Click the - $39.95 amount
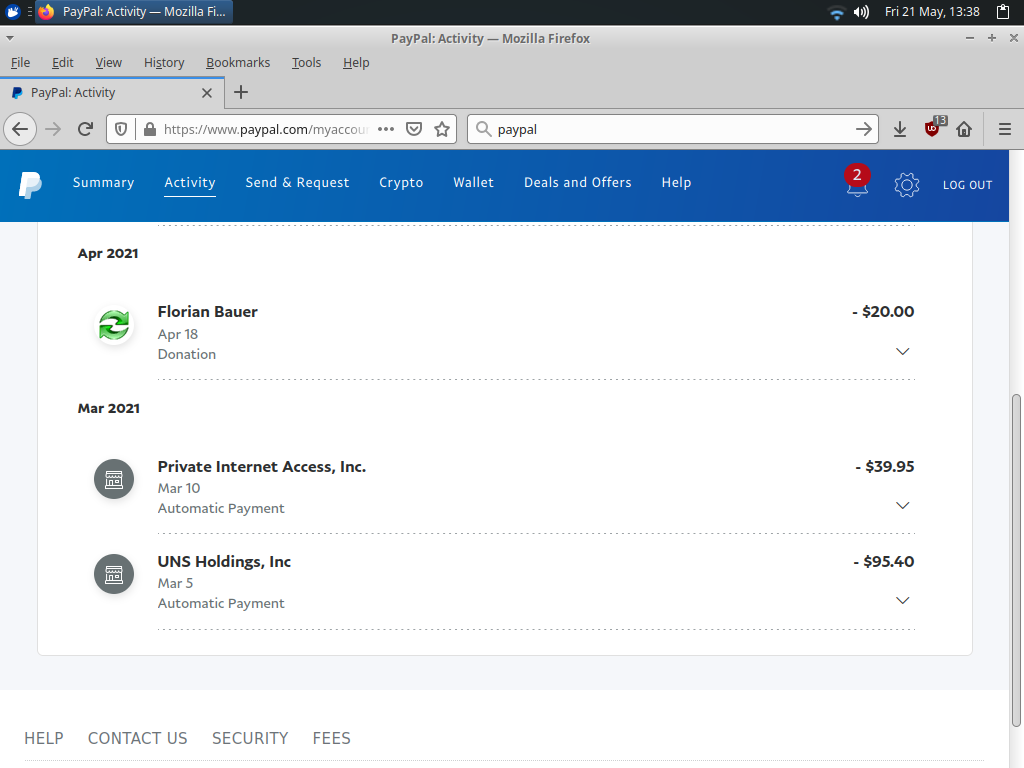The height and width of the screenshot is (768, 1024). click(x=885, y=467)
